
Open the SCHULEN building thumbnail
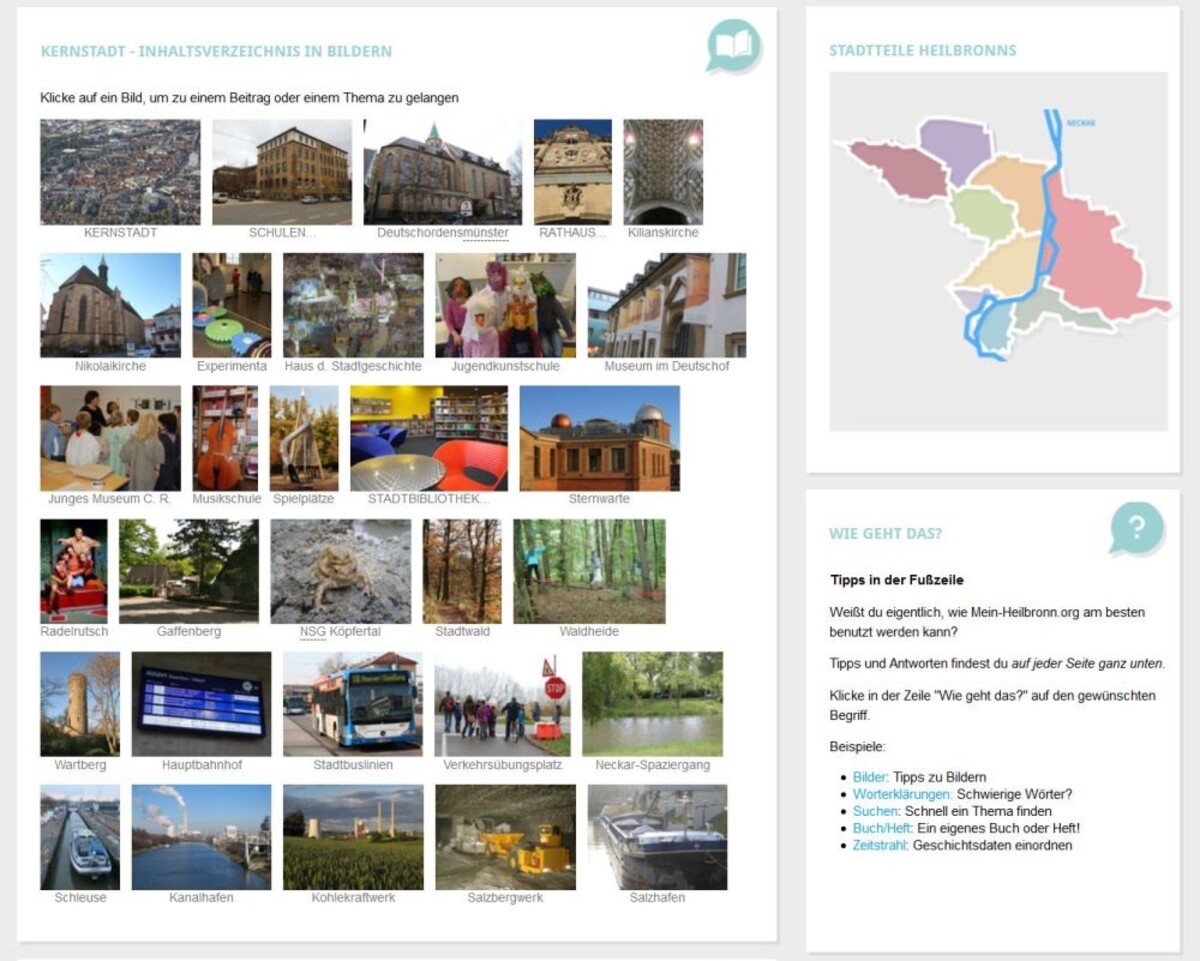click(x=282, y=172)
